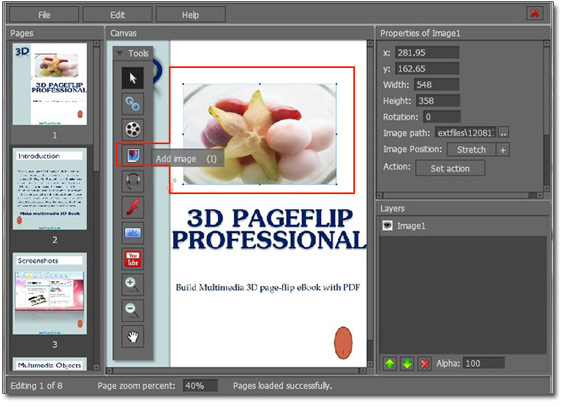Select the Add sound headphones tool

coord(133,181)
